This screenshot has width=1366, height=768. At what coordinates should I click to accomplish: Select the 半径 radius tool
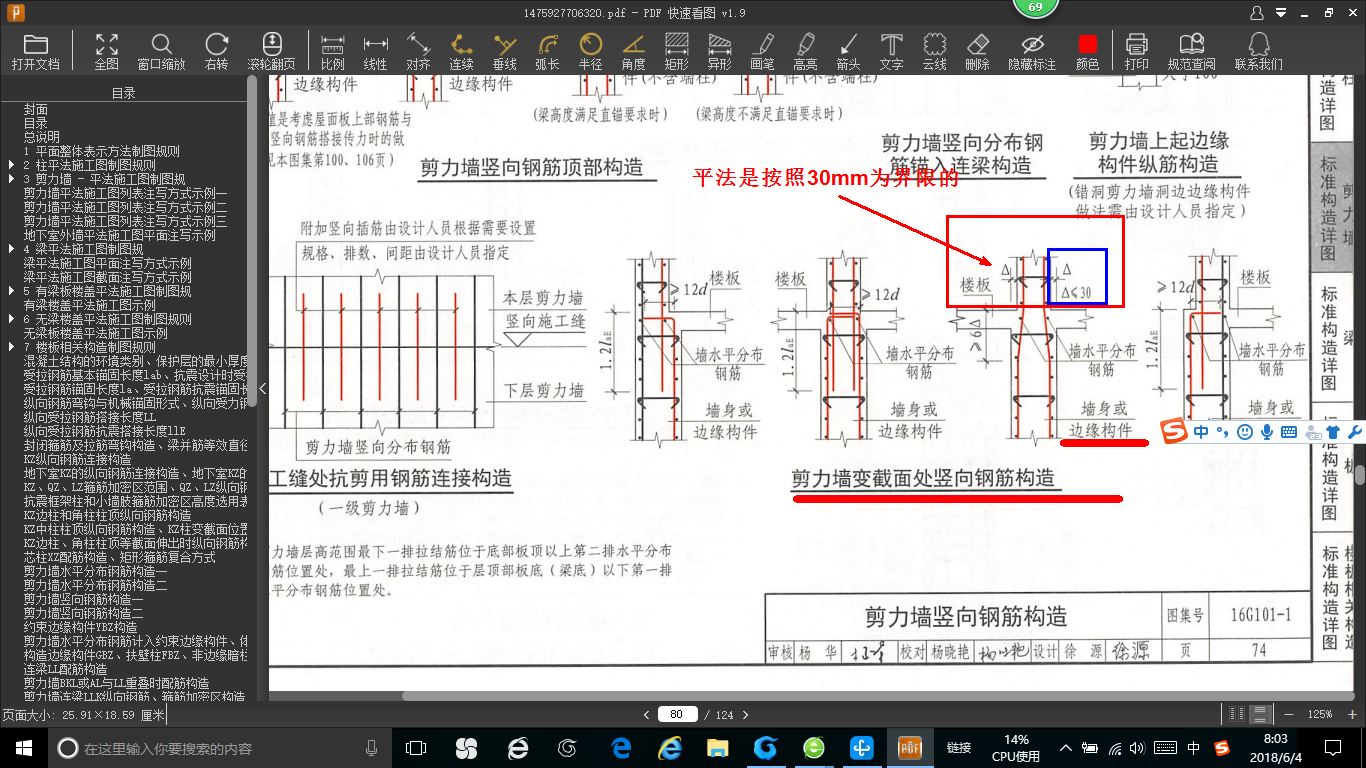[x=590, y=51]
